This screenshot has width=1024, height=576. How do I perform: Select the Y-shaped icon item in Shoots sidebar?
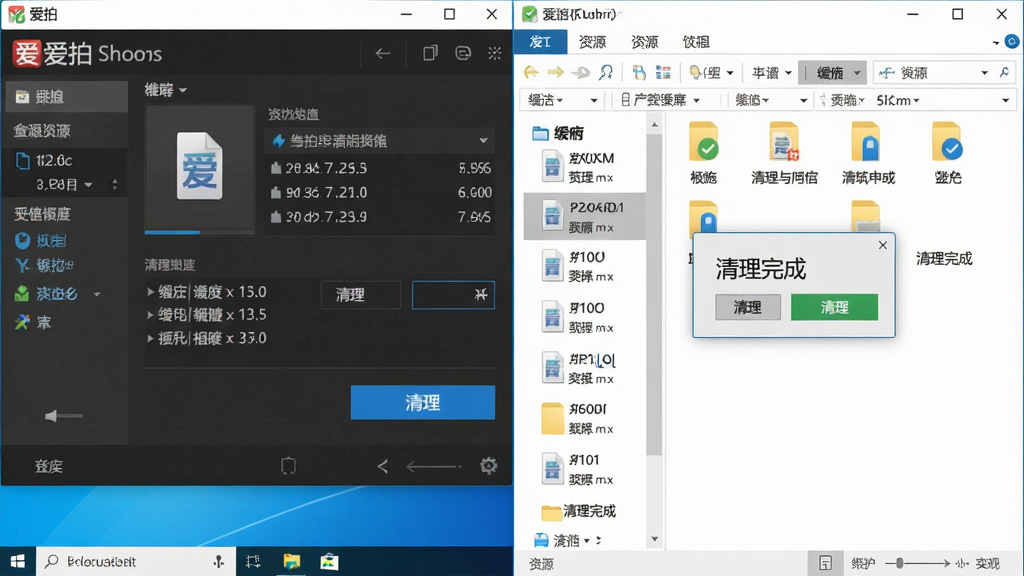43,265
